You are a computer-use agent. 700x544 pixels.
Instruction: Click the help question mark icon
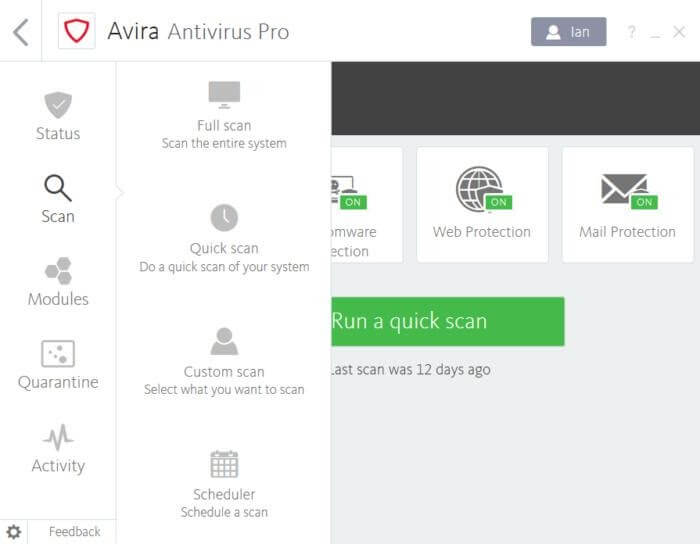click(x=631, y=32)
